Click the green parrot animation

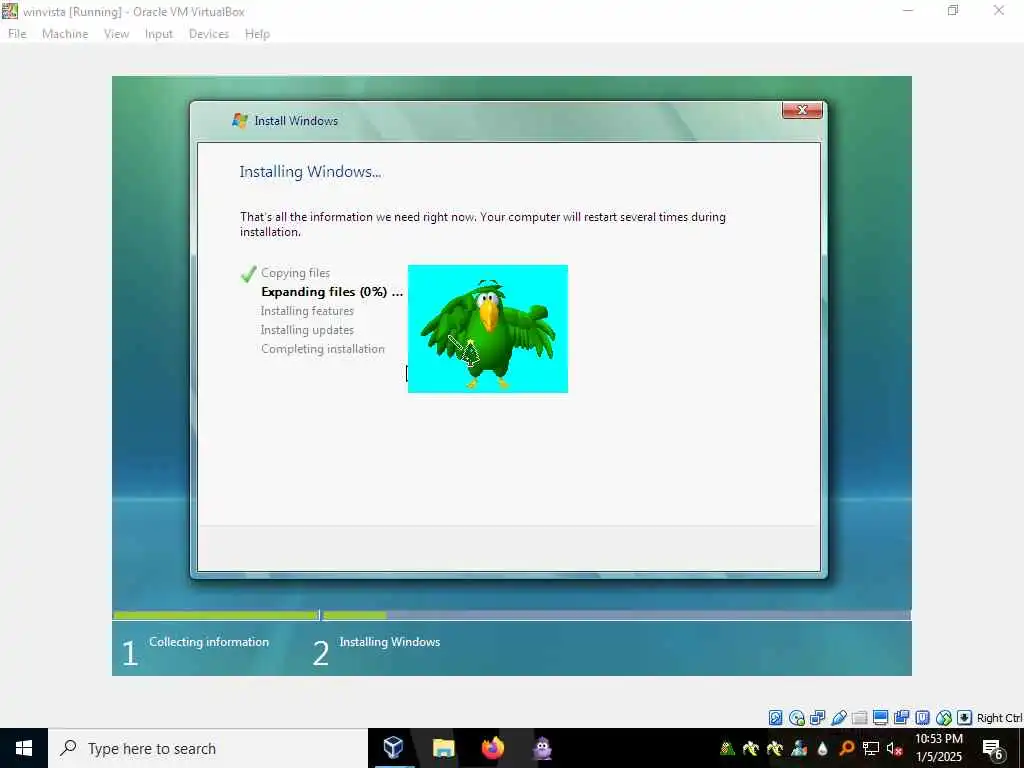point(488,328)
